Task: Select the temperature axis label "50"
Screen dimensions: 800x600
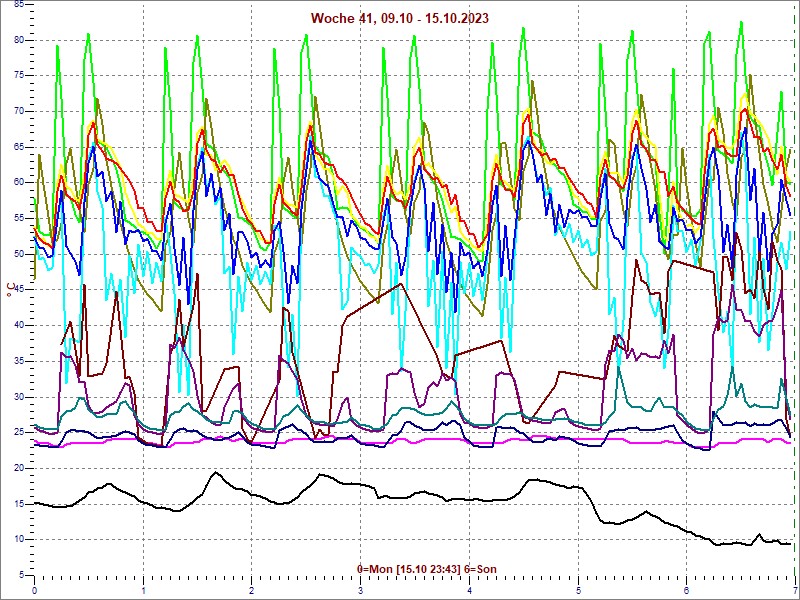Action: 18,254
